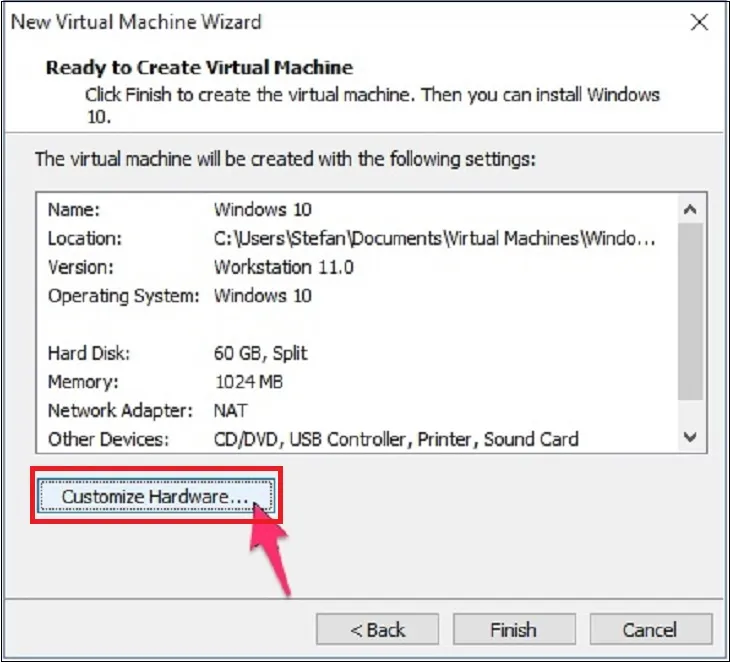Click the 'Ready to Create Virtual Machine' heading
Screen dimensions: 730x662
click(x=199, y=68)
